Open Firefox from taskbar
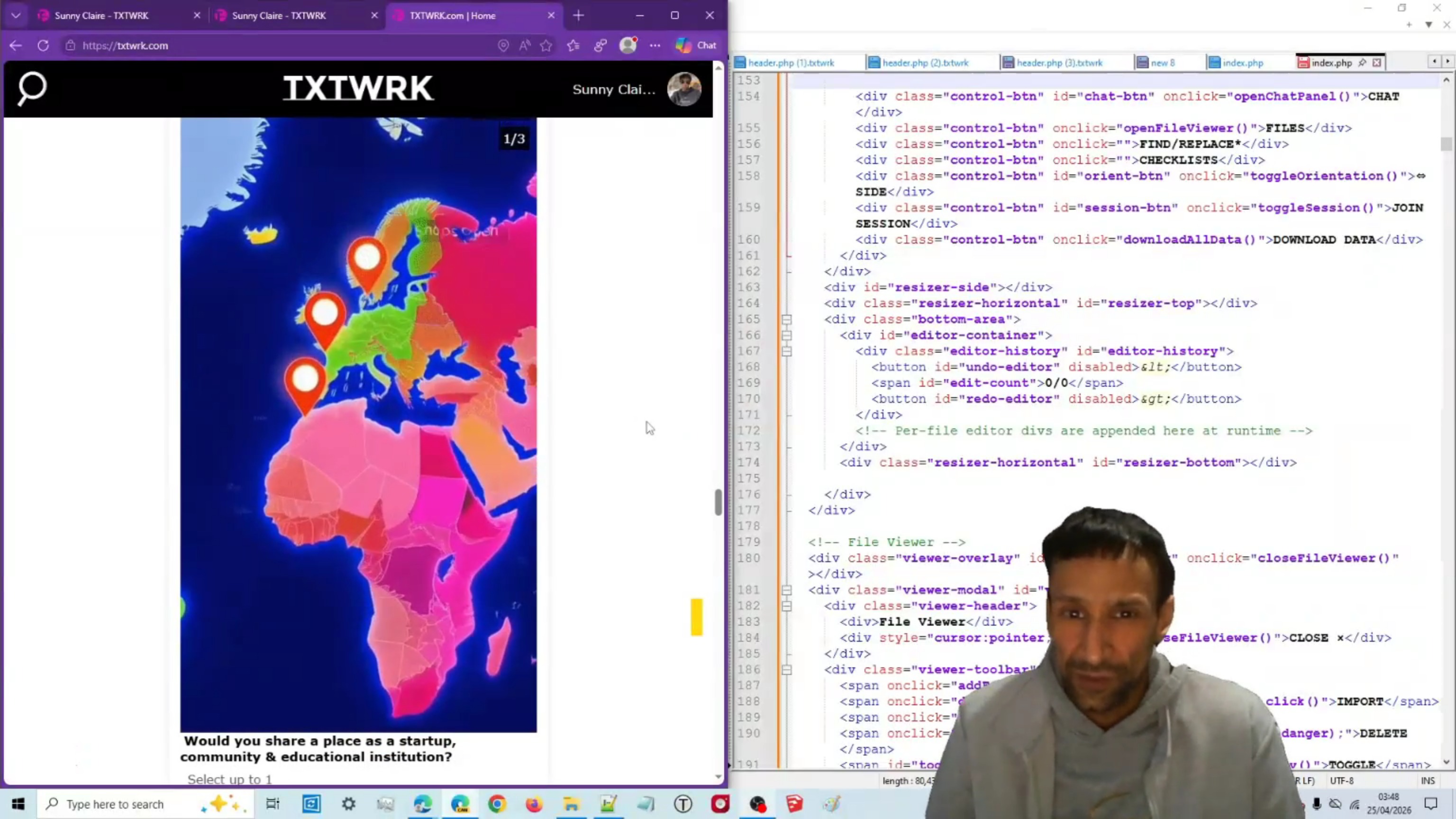This screenshot has height=819, width=1456. pyautogui.click(x=534, y=804)
